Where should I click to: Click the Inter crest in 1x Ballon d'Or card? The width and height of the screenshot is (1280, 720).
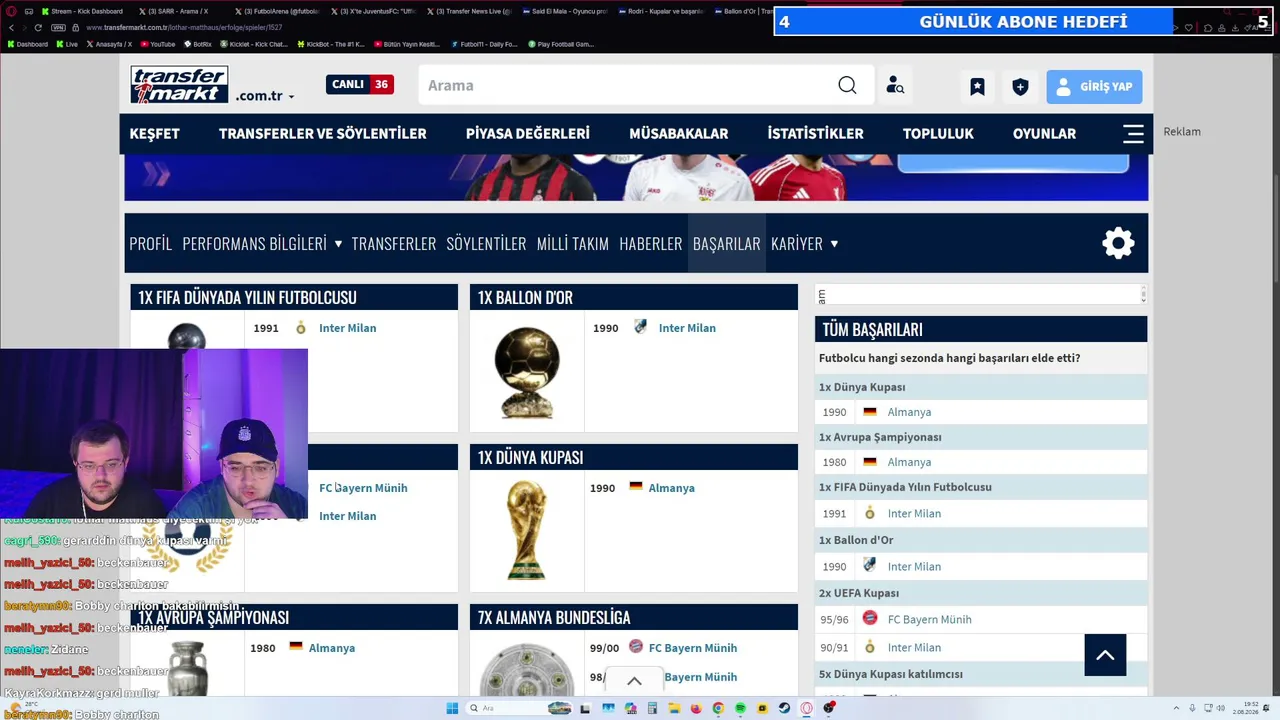[640, 327]
